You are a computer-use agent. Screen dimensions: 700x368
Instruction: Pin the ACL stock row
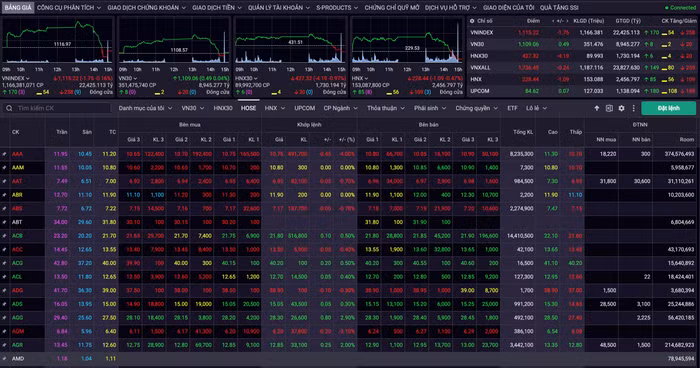point(4,276)
